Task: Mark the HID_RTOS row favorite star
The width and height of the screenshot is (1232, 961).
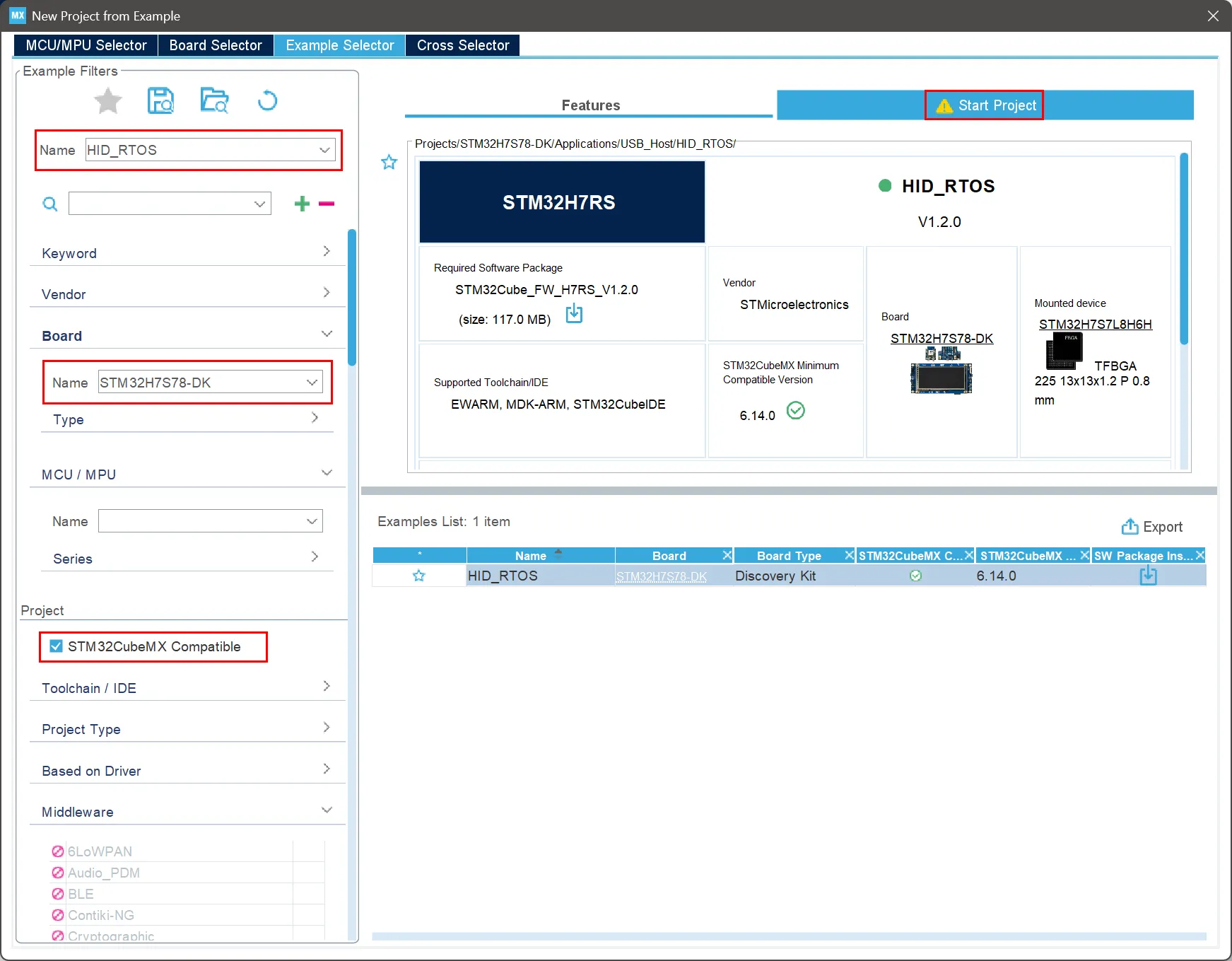Action: [x=418, y=576]
